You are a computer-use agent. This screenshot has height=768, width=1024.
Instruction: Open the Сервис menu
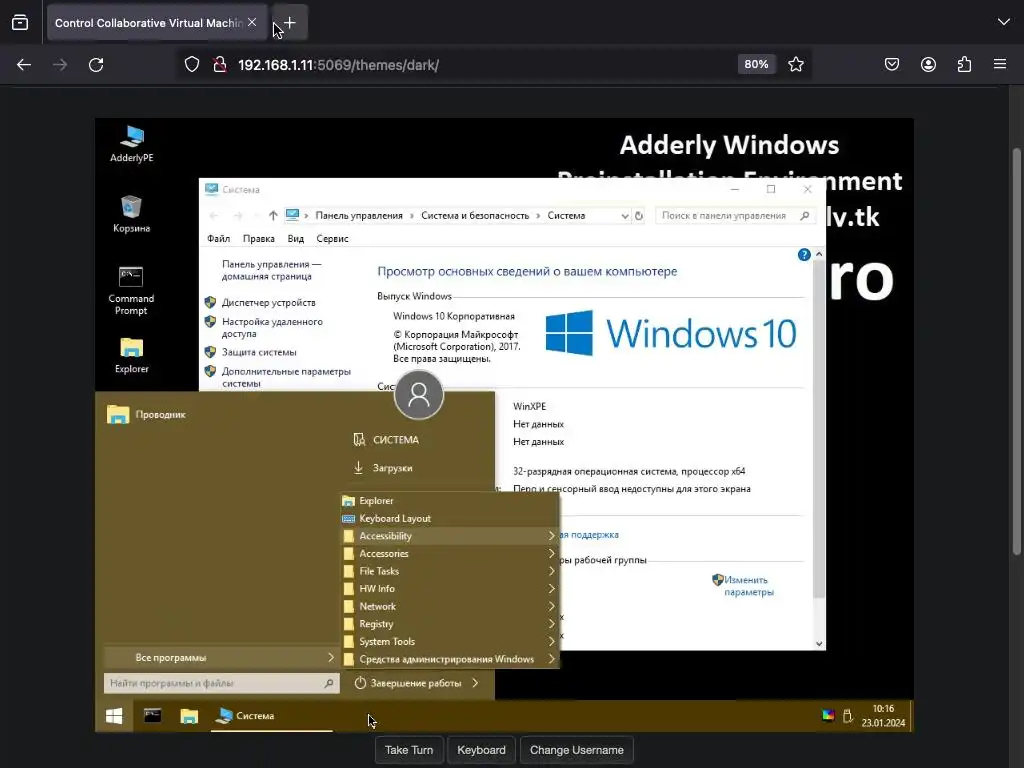pyautogui.click(x=332, y=238)
